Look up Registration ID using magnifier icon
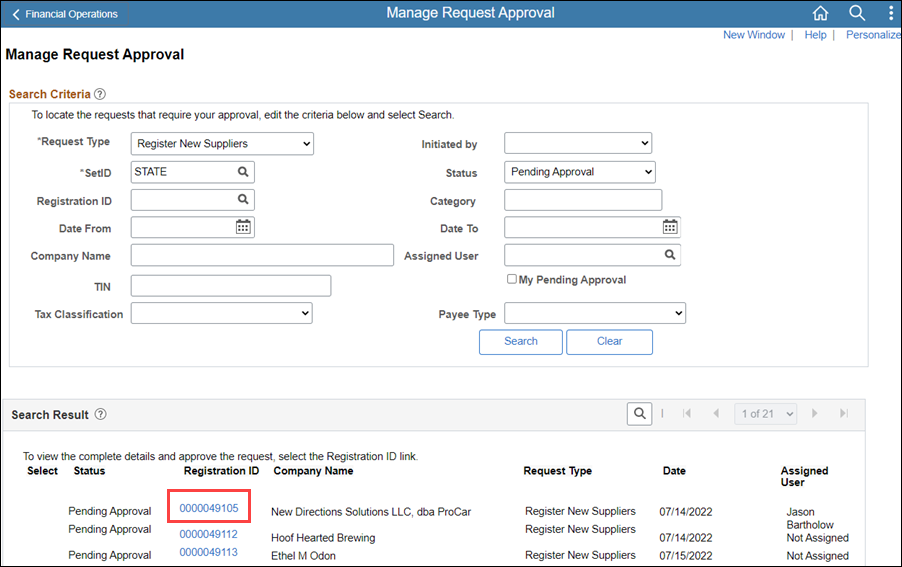902x567 pixels. coord(243,199)
